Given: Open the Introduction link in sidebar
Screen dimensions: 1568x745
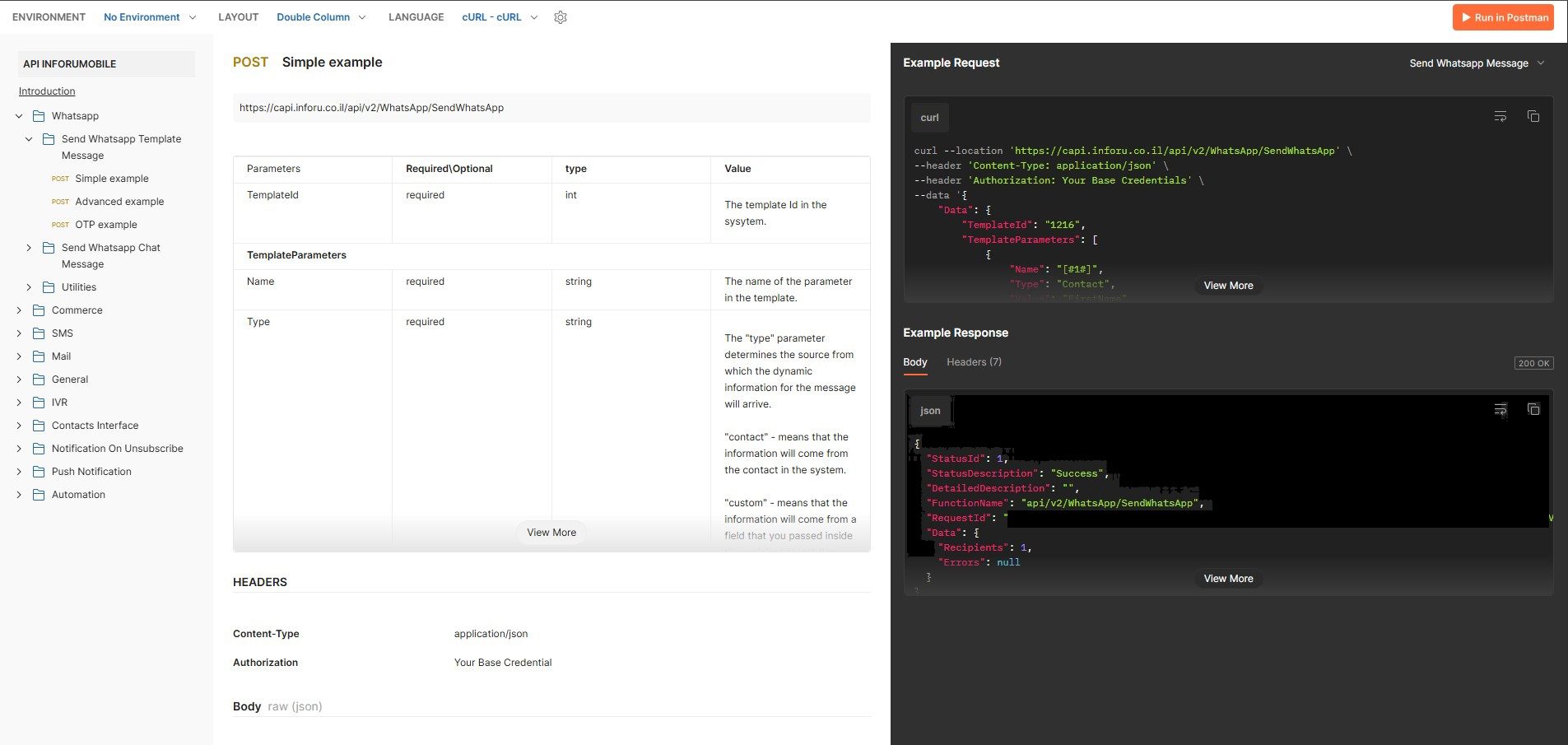Looking at the screenshot, I should [x=47, y=91].
